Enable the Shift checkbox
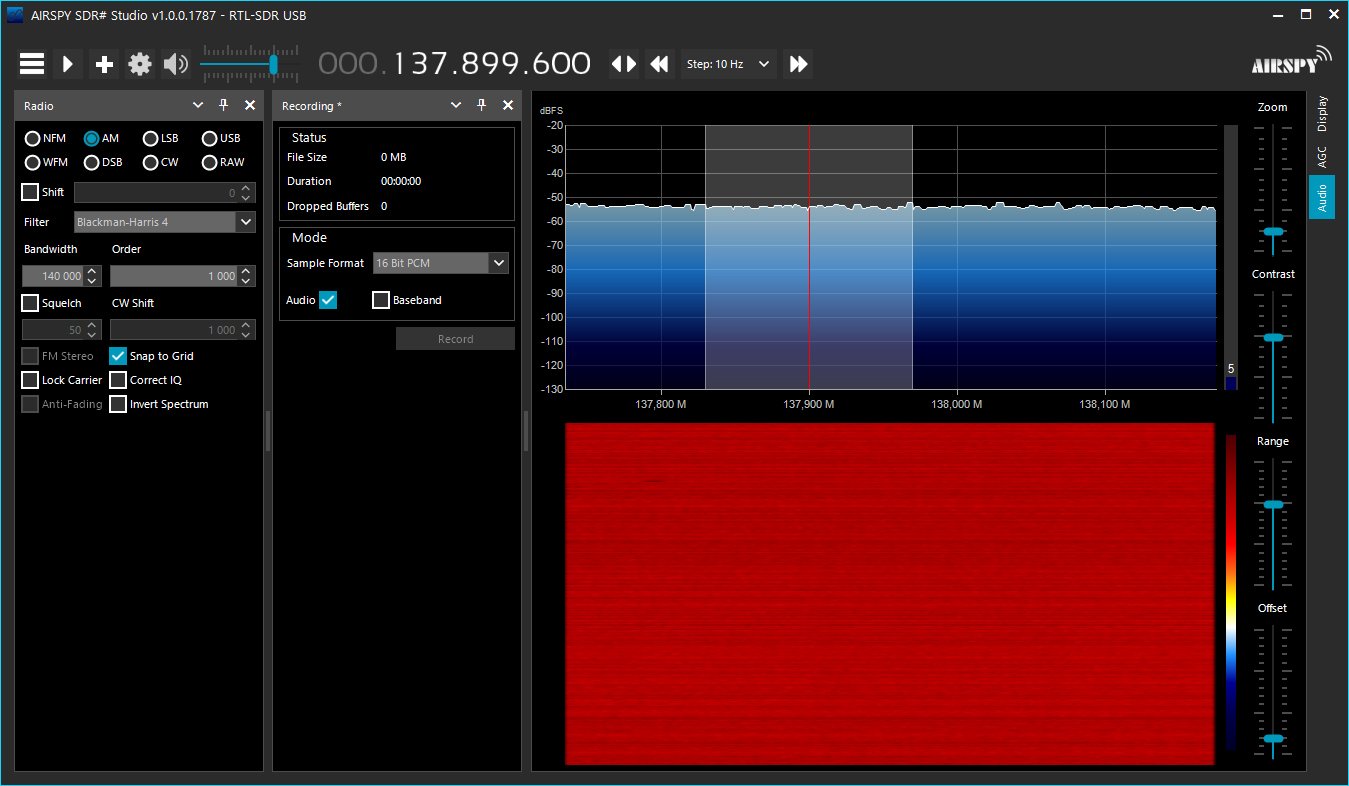The height and width of the screenshot is (786, 1349). point(30,192)
